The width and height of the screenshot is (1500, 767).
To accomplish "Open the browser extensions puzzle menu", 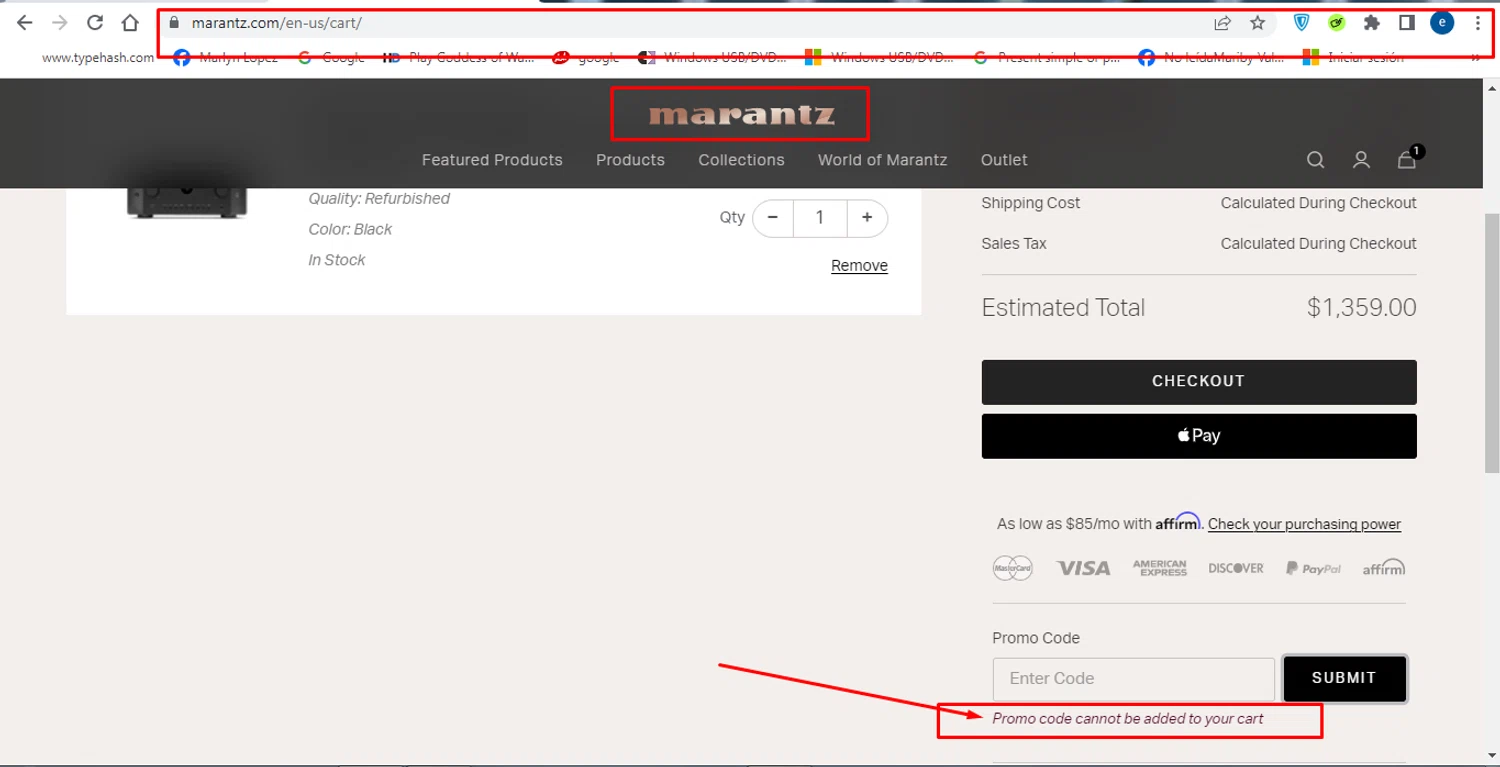I will point(1372,23).
